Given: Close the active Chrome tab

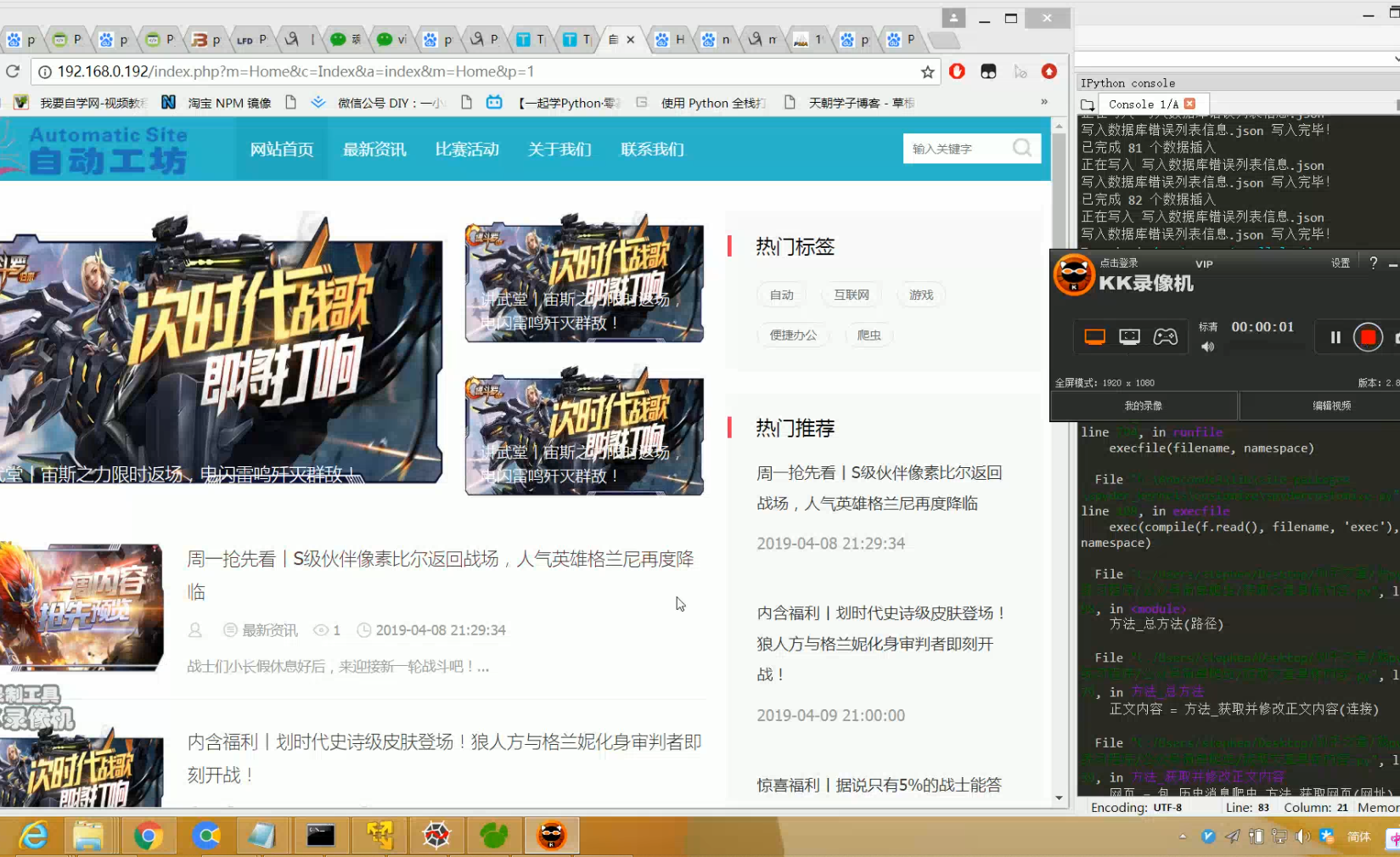Looking at the screenshot, I should (630, 39).
